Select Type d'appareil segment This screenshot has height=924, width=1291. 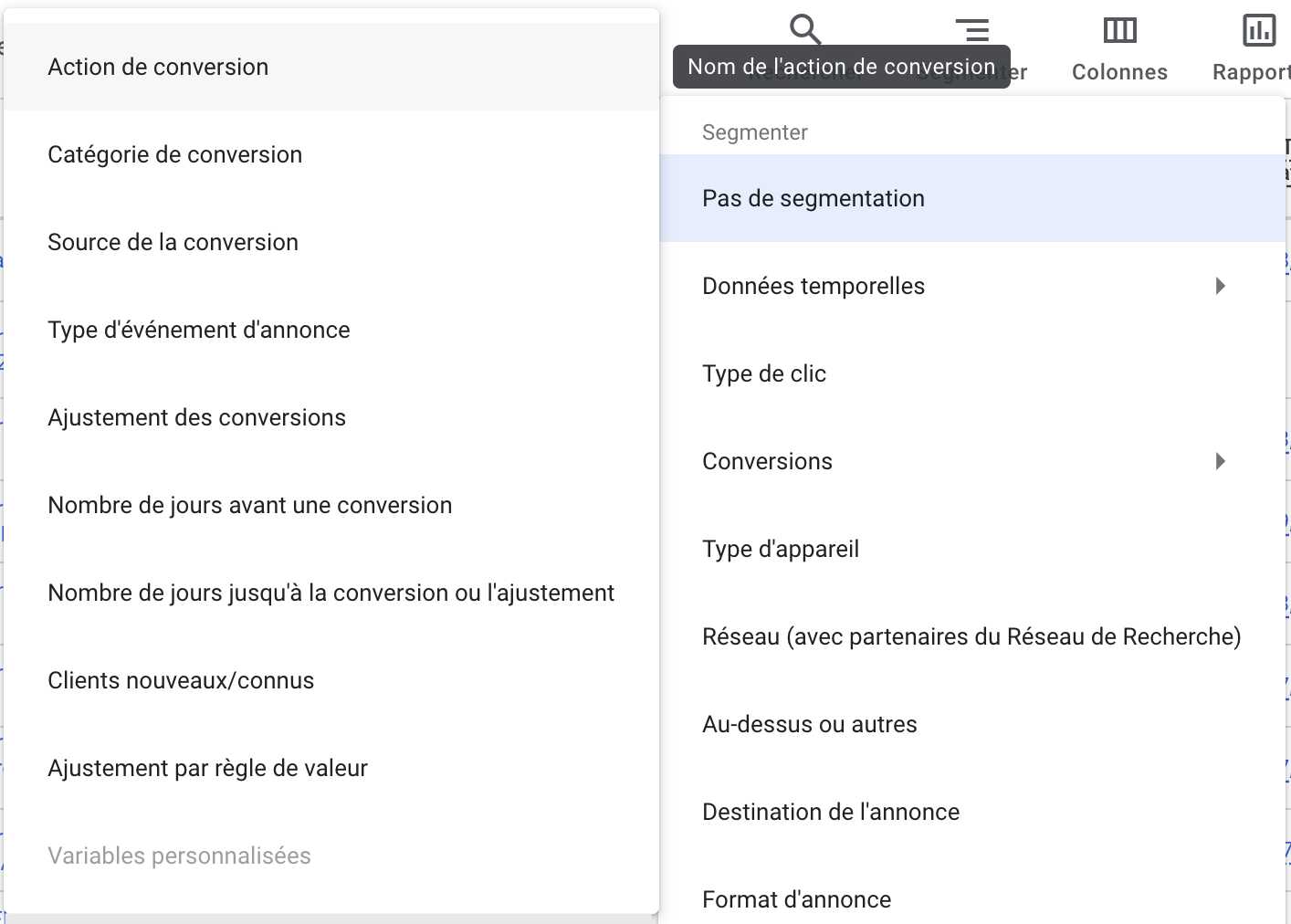(x=972, y=549)
